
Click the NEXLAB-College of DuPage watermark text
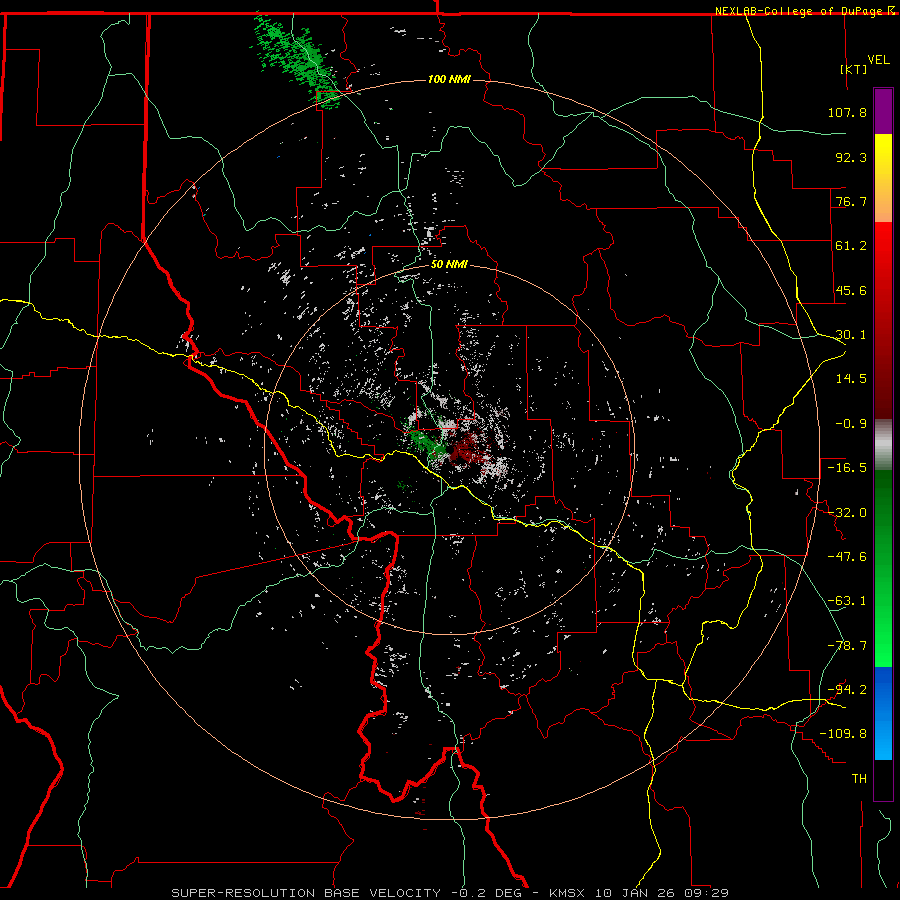(x=800, y=11)
